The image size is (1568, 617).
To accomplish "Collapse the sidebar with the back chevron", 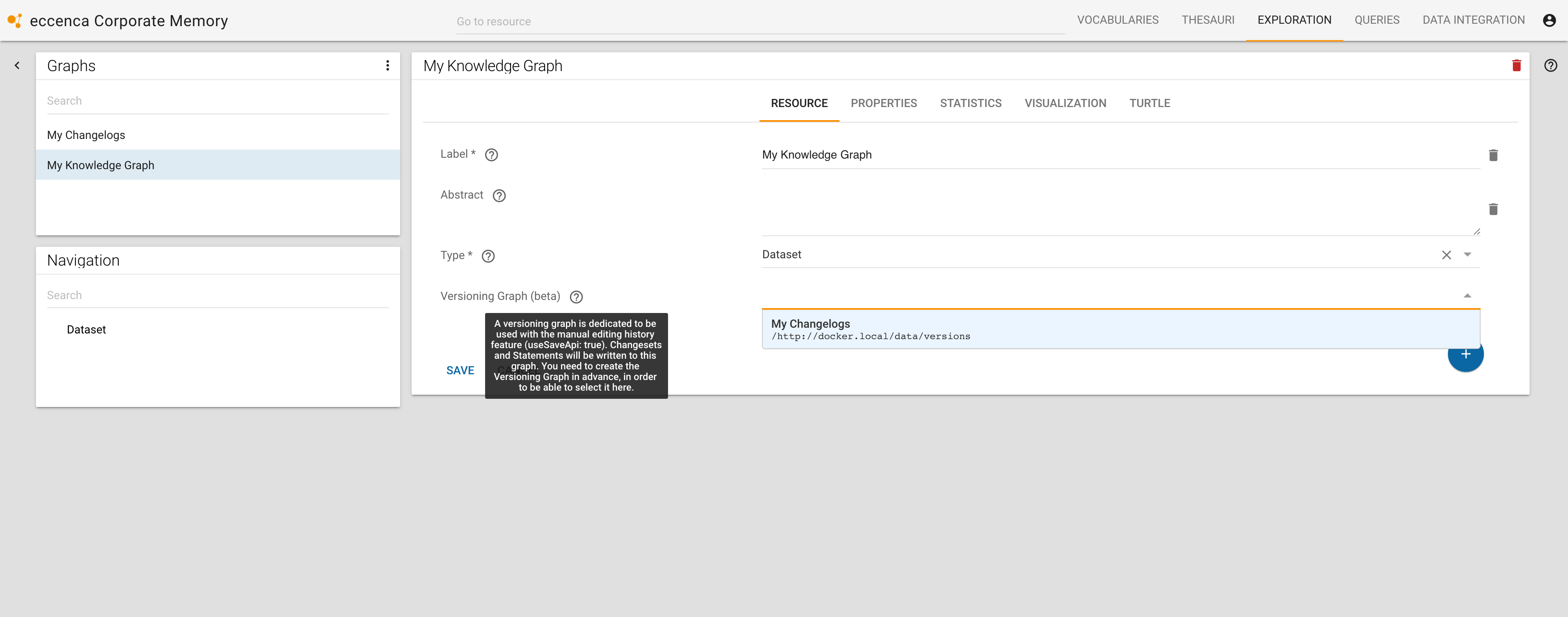I will (17, 66).
